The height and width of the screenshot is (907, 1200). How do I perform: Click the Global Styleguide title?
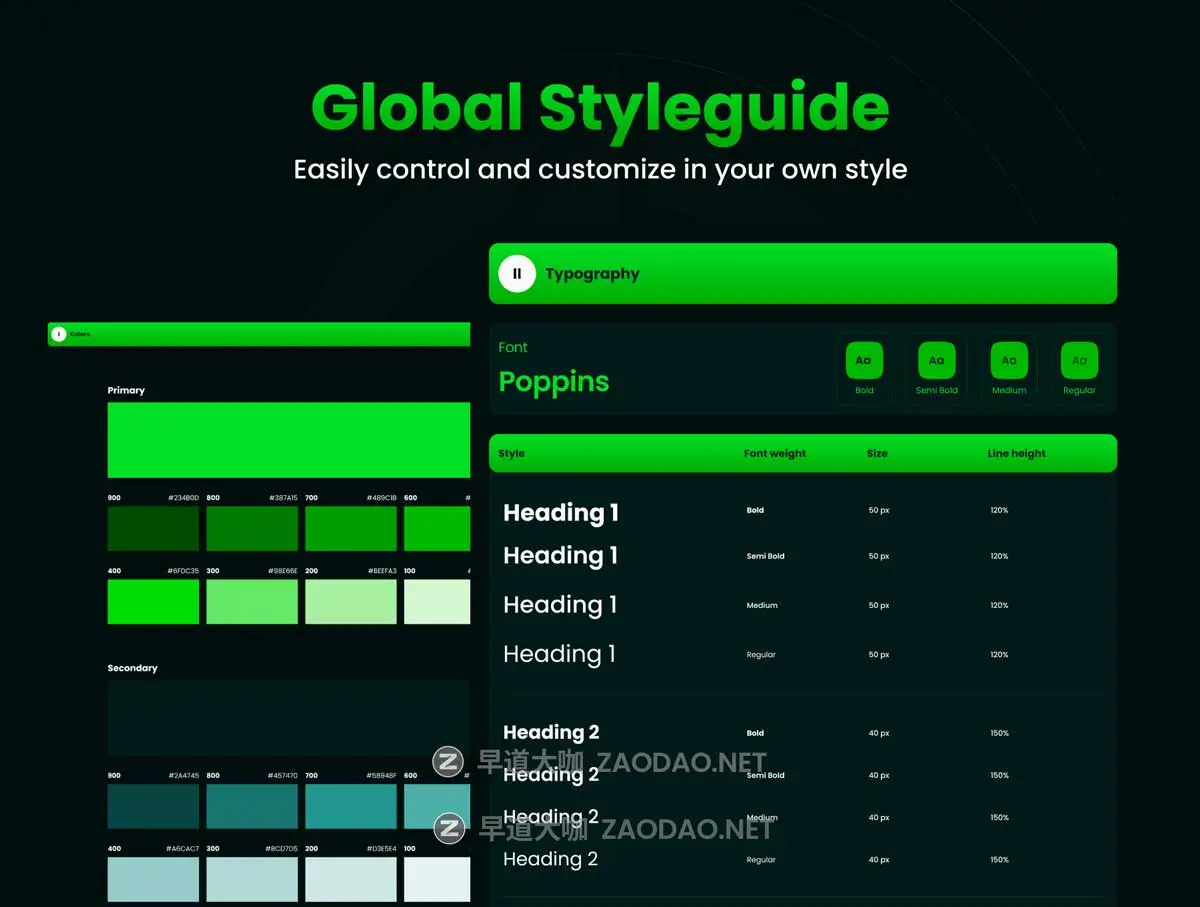click(x=600, y=106)
